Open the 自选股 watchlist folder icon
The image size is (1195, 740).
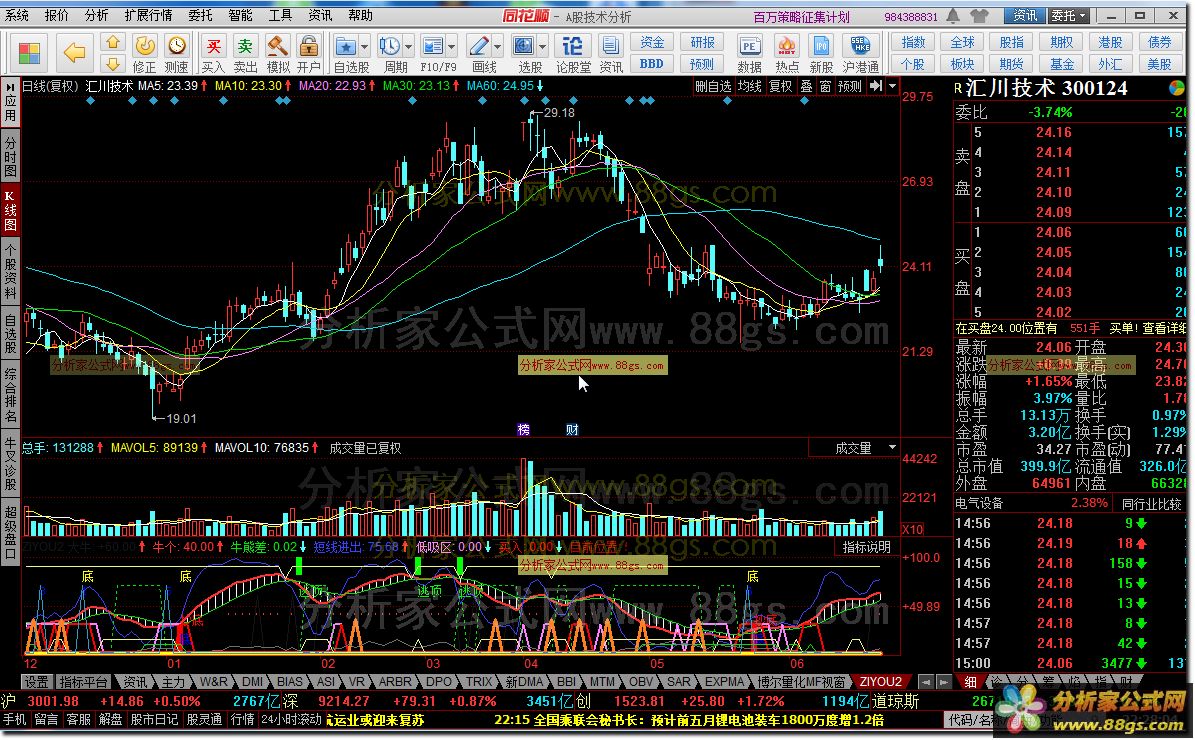[x=345, y=46]
